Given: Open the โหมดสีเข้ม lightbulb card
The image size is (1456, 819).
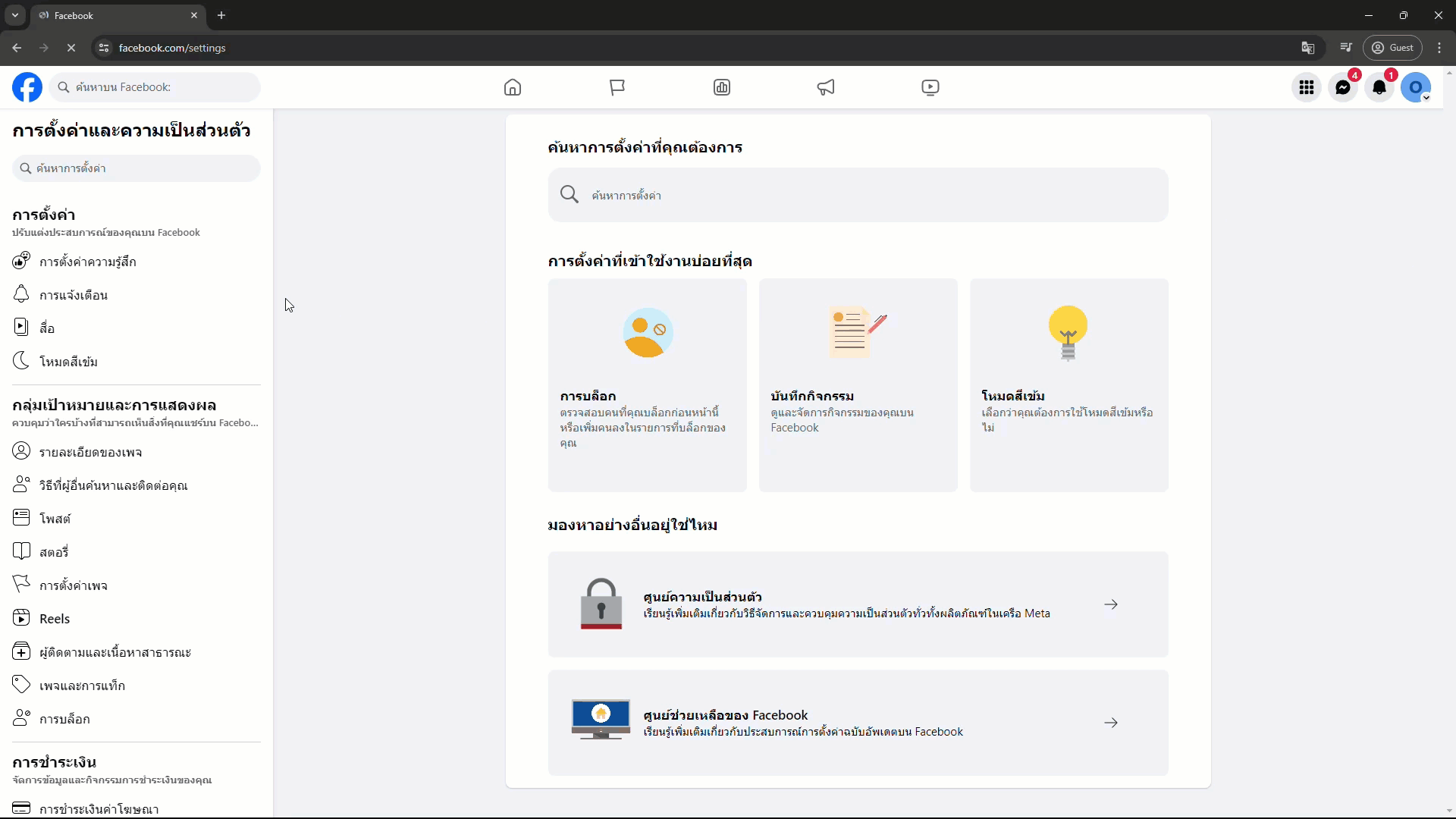Looking at the screenshot, I should (1069, 385).
